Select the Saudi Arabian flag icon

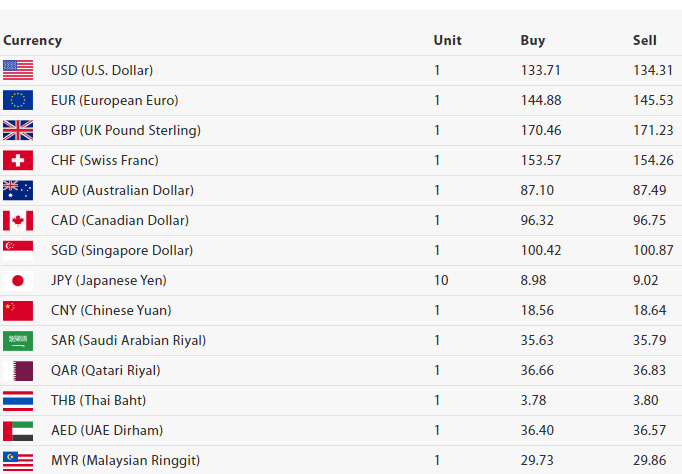pyautogui.click(x=18, y=340)
